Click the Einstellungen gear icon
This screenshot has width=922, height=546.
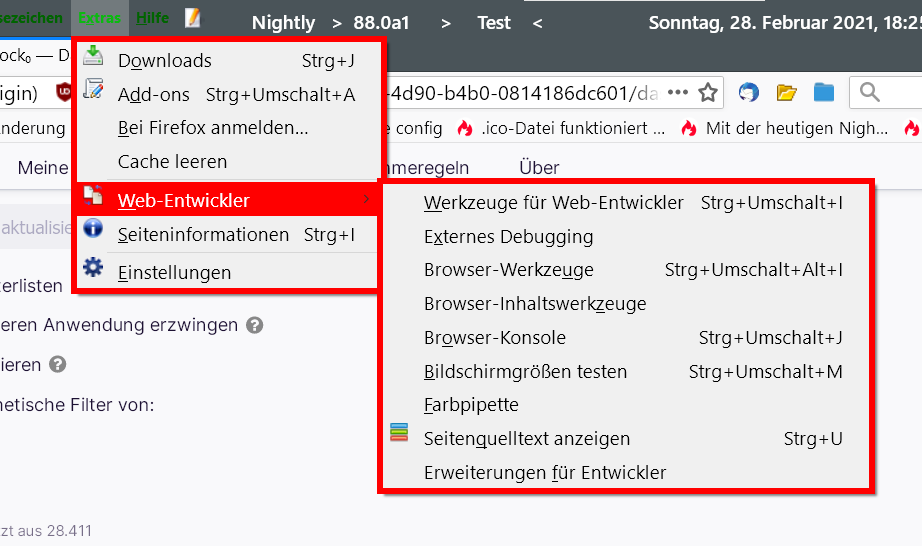pos(93,267)
